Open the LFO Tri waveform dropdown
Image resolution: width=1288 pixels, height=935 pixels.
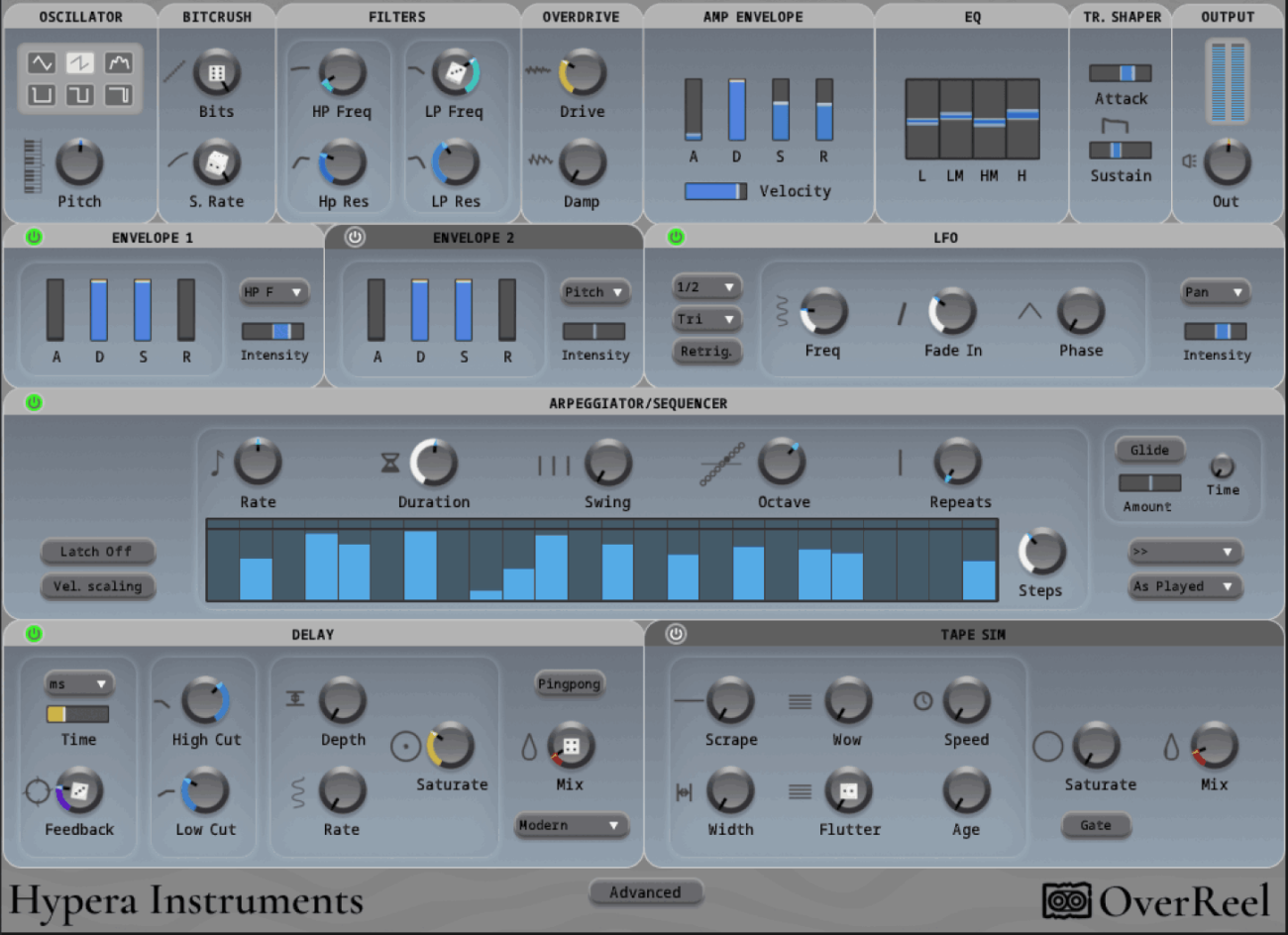tap(705, 319)
